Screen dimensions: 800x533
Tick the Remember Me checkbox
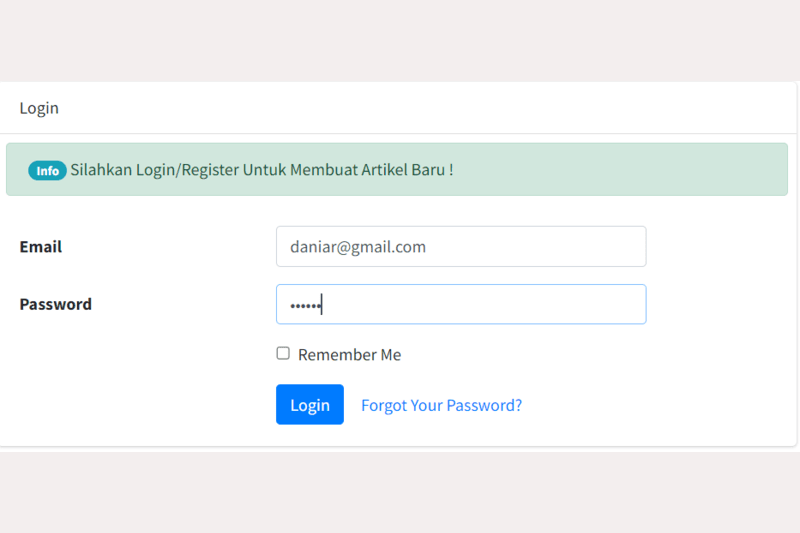(x=283, y=353)
